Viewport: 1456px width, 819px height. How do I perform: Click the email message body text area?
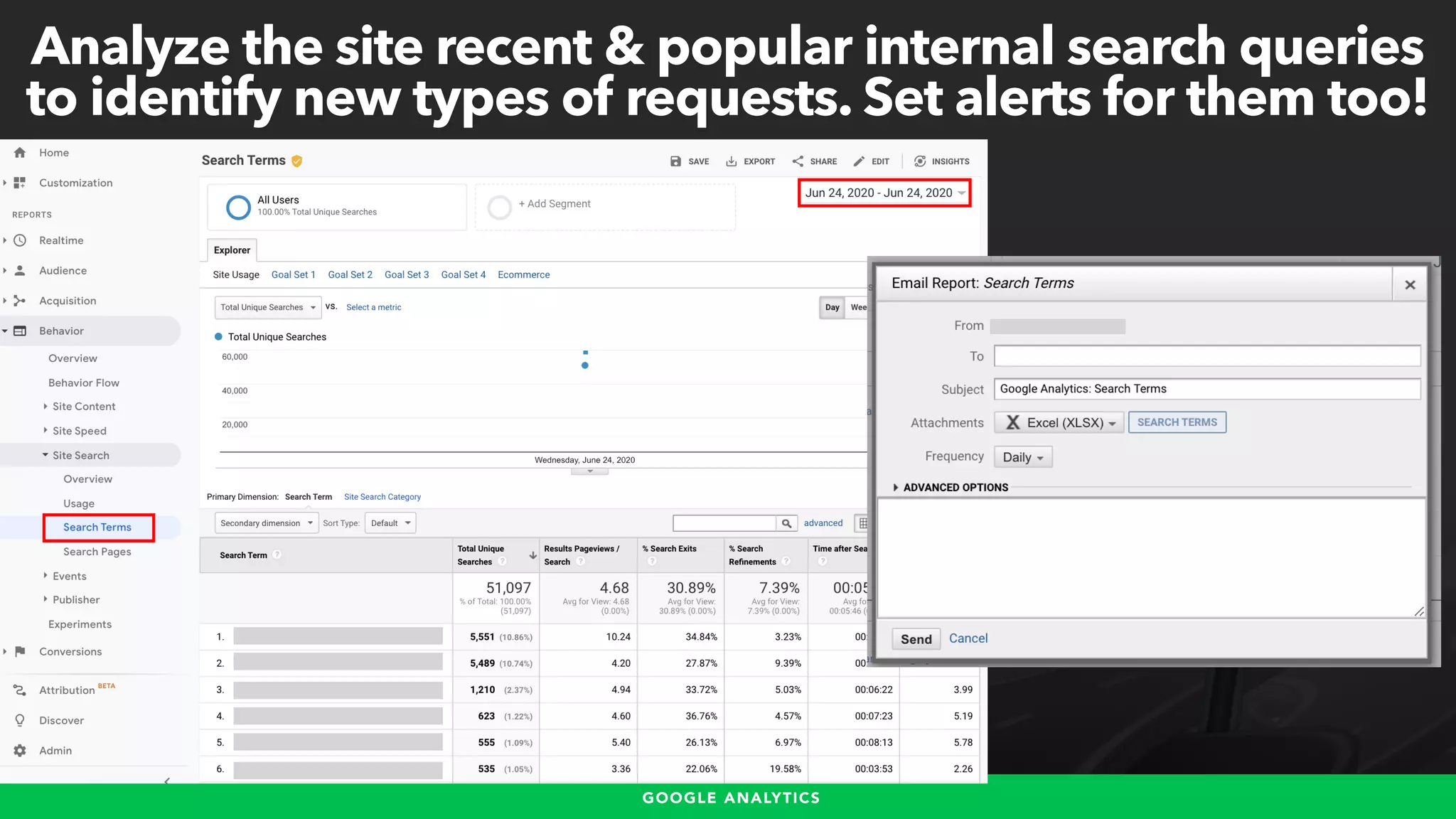[x=1152, y=557]
